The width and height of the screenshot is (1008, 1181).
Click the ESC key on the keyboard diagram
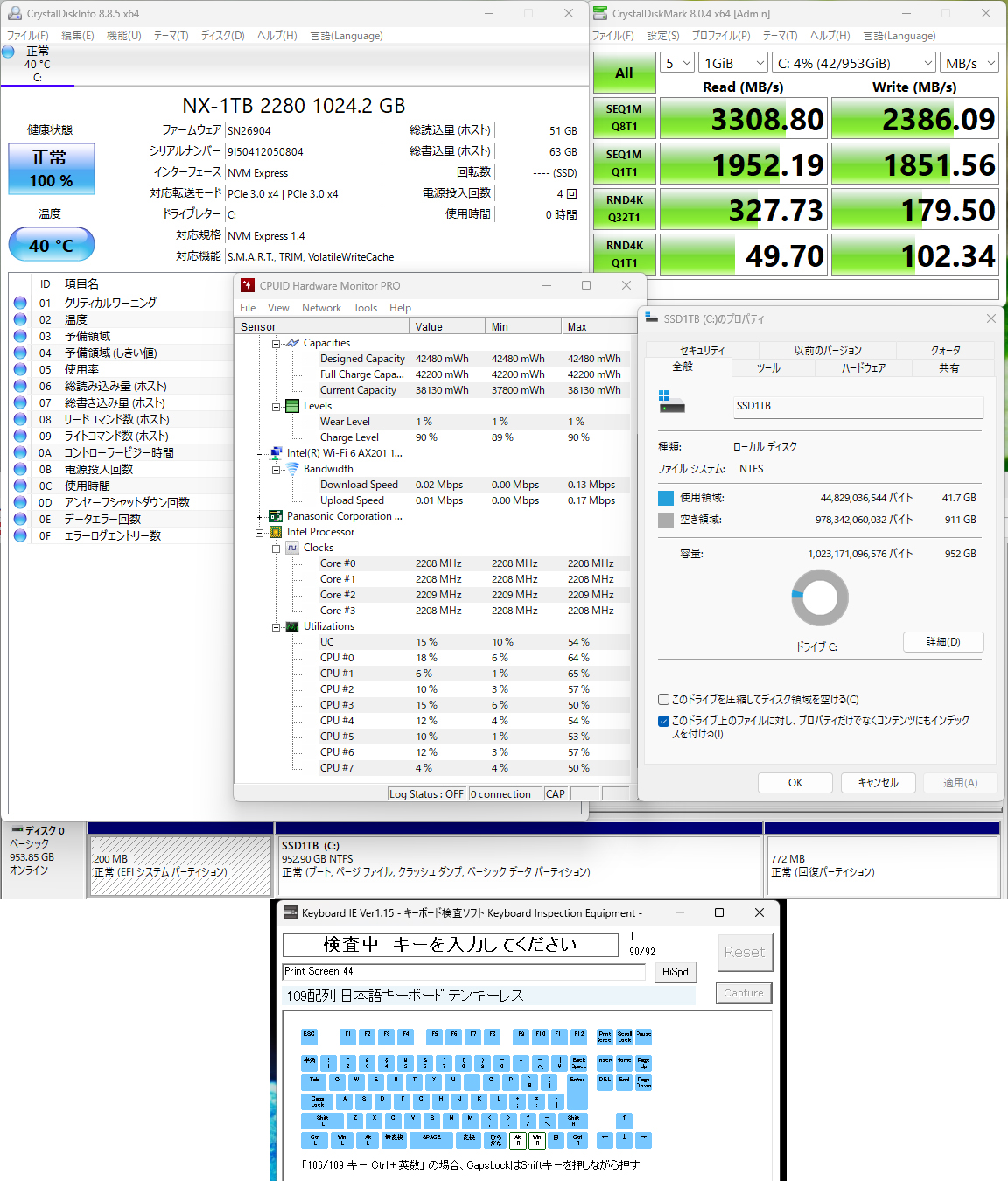[309, 1037]
